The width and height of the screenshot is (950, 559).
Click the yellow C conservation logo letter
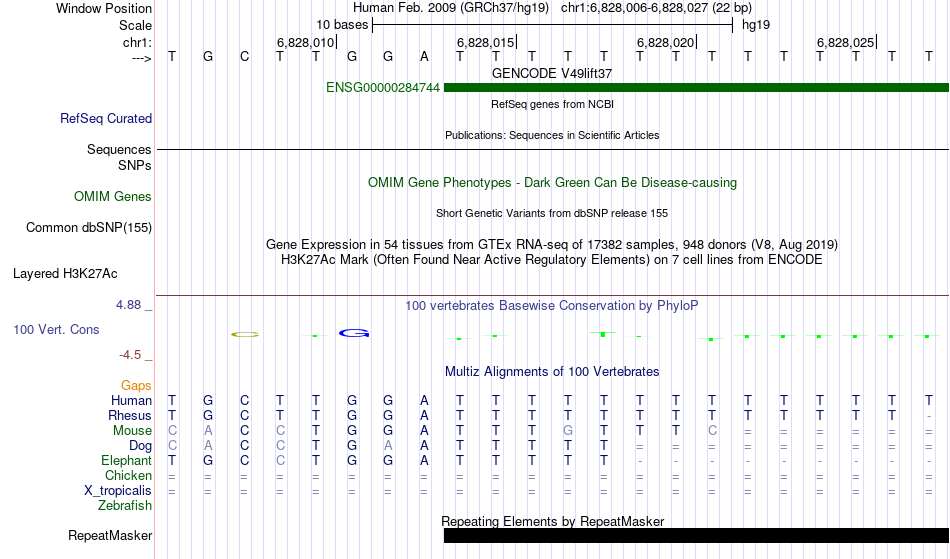(245, 334)
